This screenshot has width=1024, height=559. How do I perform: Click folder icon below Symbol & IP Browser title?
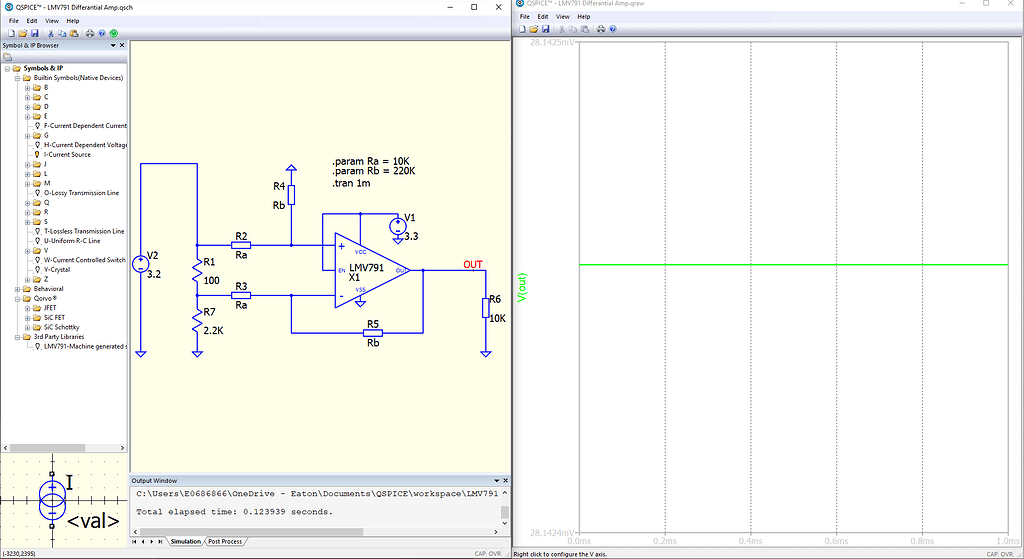[x=7, y=57]
